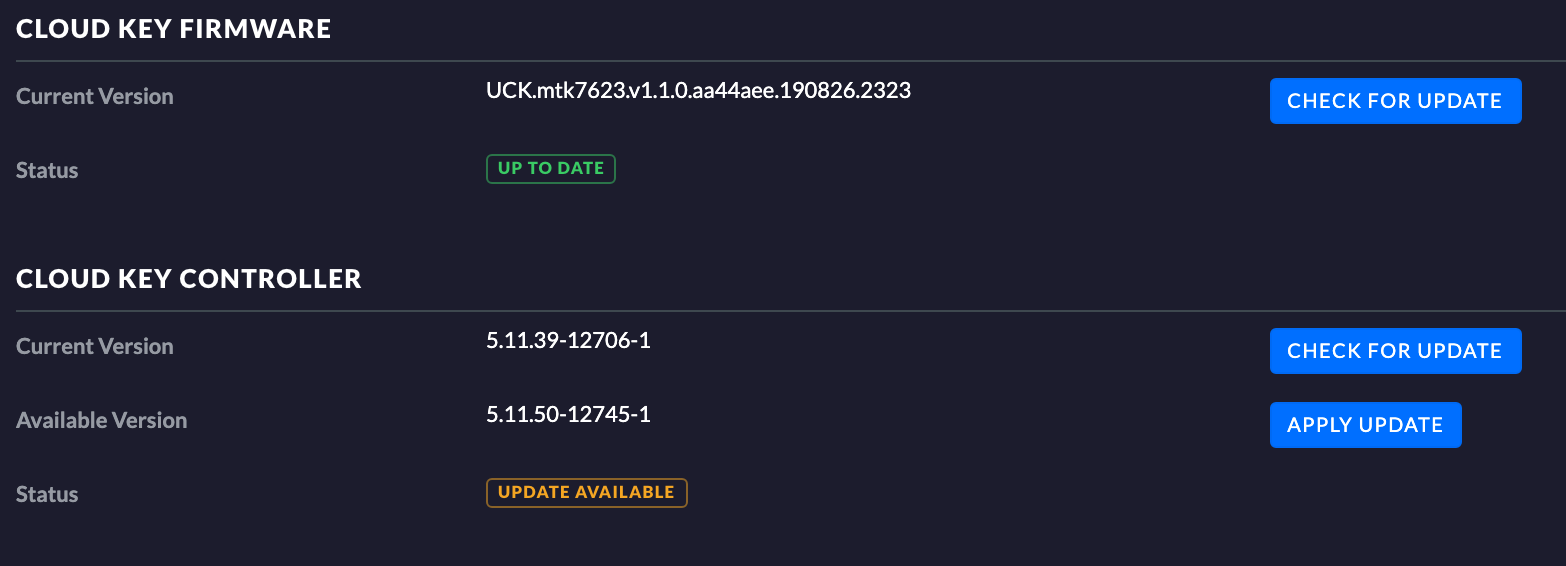Install controller version 5.11.50 via its button
Screen dimensions: 1566x566
tap(1365, 425)
